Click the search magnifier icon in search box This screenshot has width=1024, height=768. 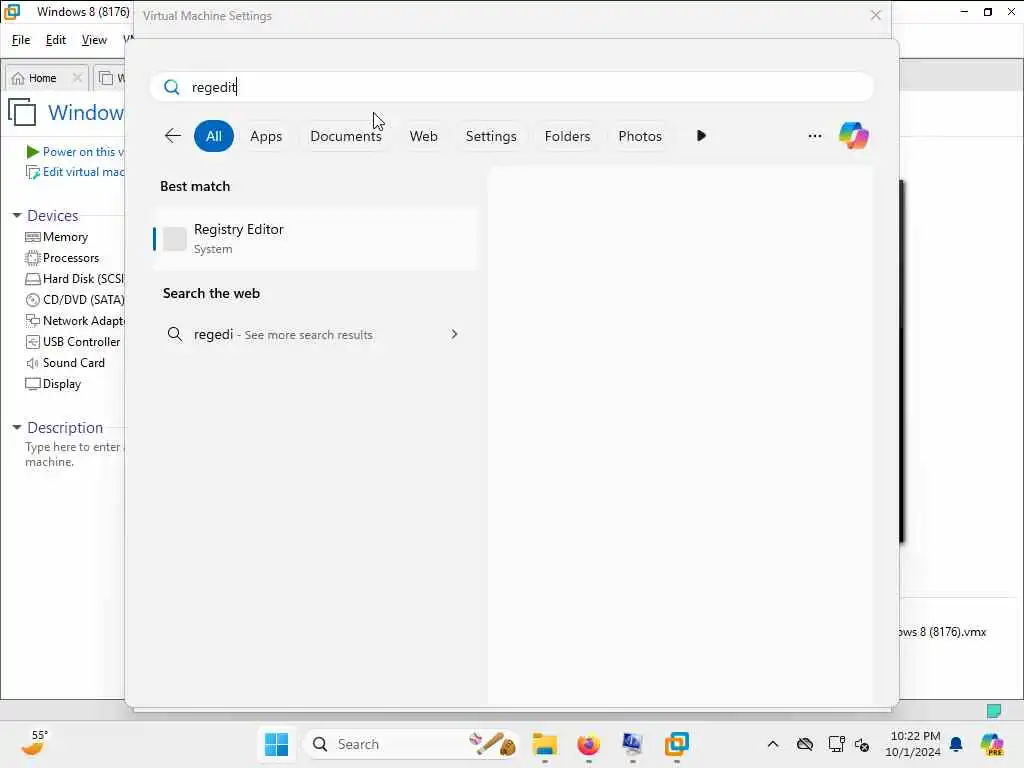pos(172,87)
